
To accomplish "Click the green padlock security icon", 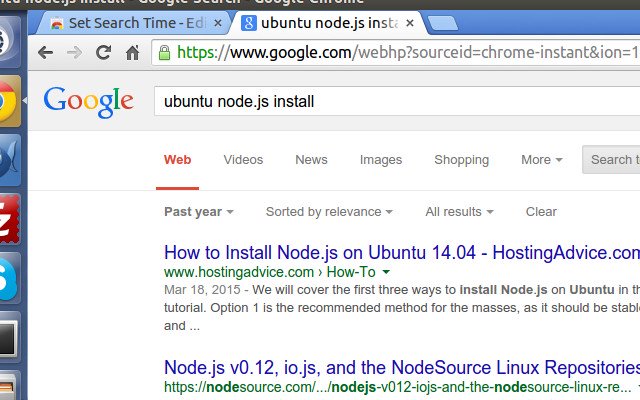I will point(164,53).
